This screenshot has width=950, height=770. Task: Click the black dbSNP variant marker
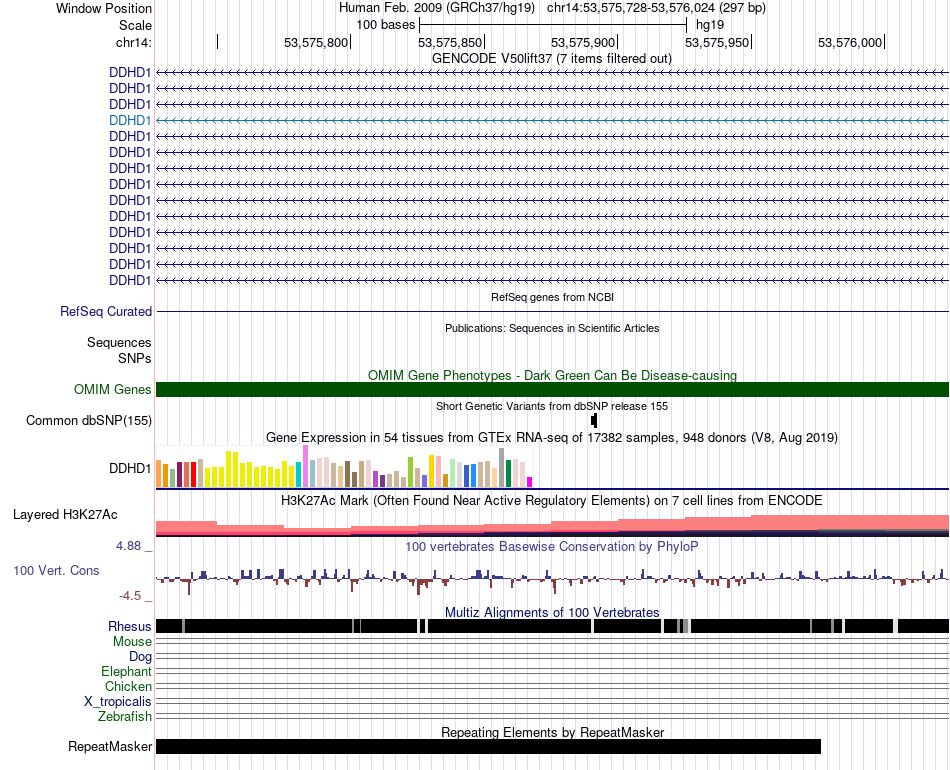point(594,420)
